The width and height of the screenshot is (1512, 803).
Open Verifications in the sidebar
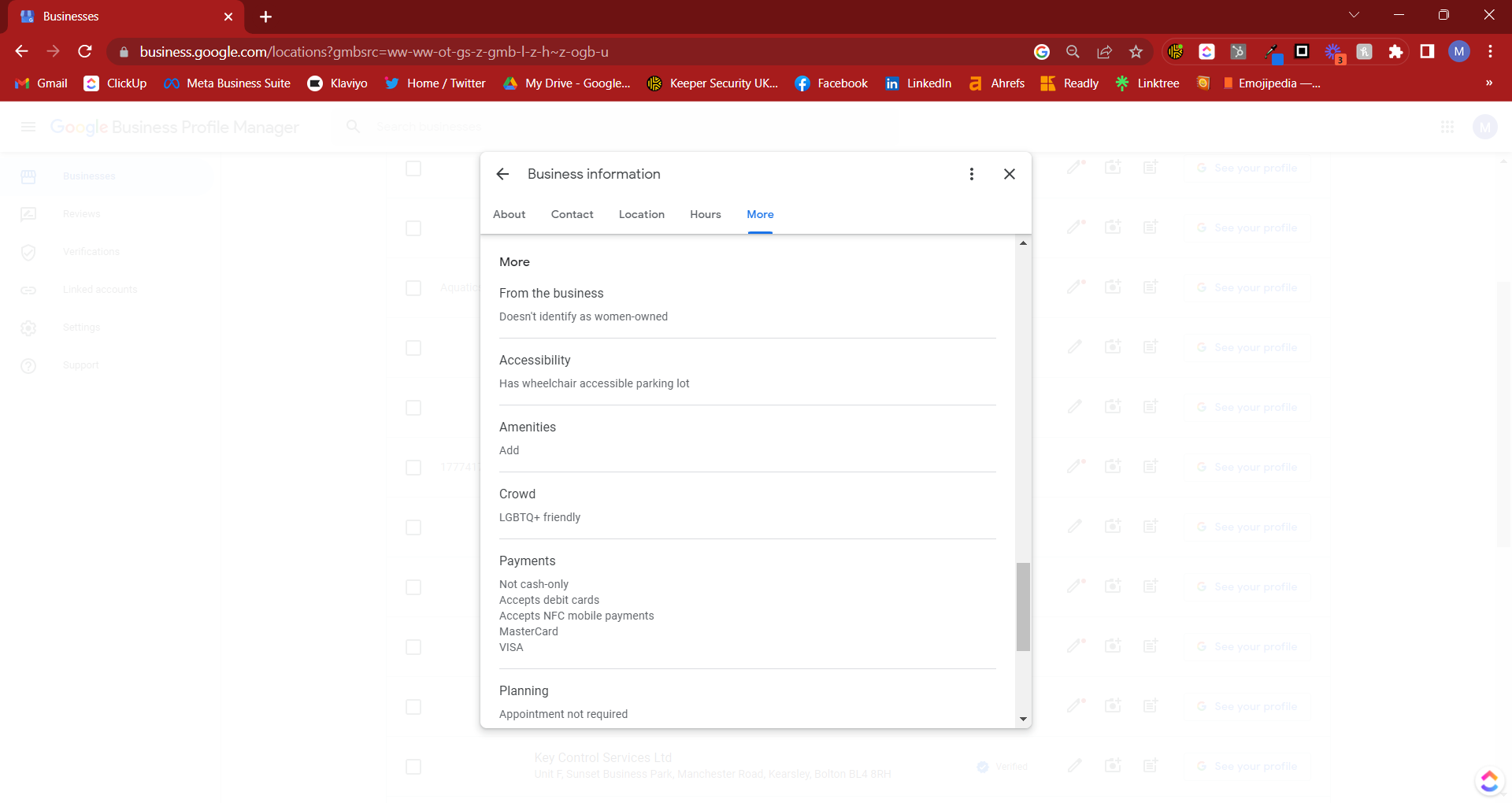tap(91, 252)
